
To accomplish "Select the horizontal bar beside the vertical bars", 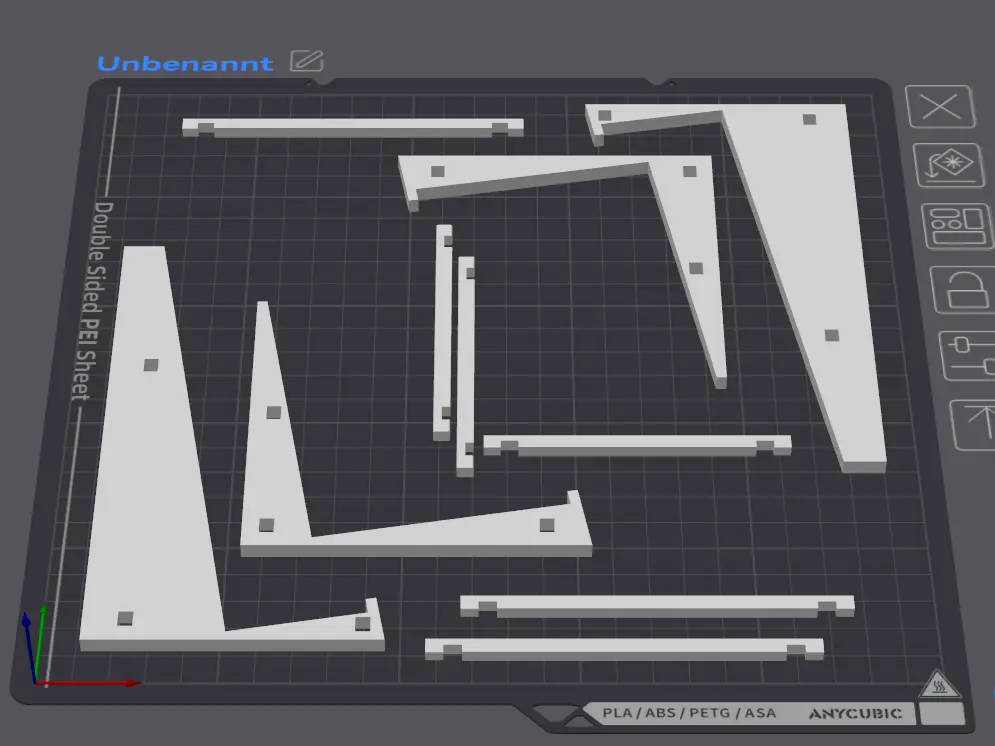I will pyautogui.click(x=637, y=445).
